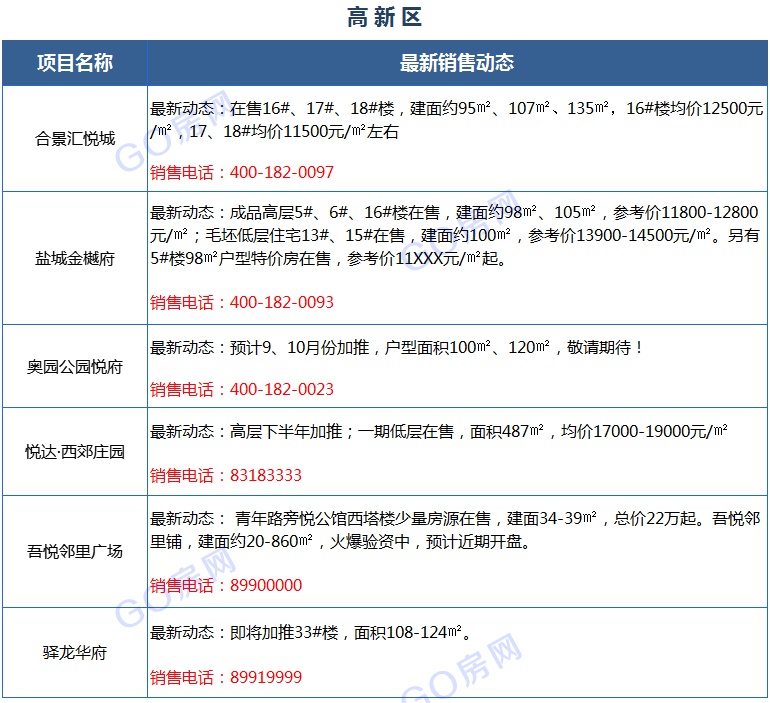Click project name 合景汇悦城
This screenshot has height=703, width=770.
pos(75,138)
